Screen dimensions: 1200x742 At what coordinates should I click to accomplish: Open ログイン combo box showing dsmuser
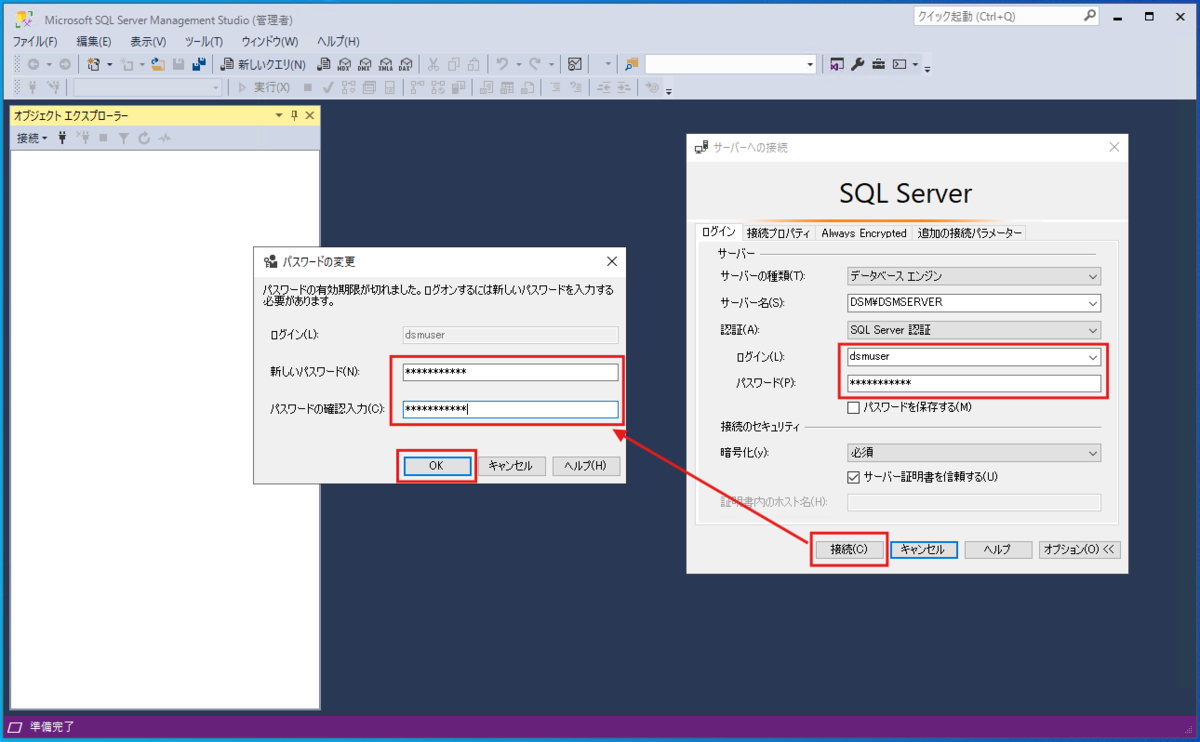point(974,356)
